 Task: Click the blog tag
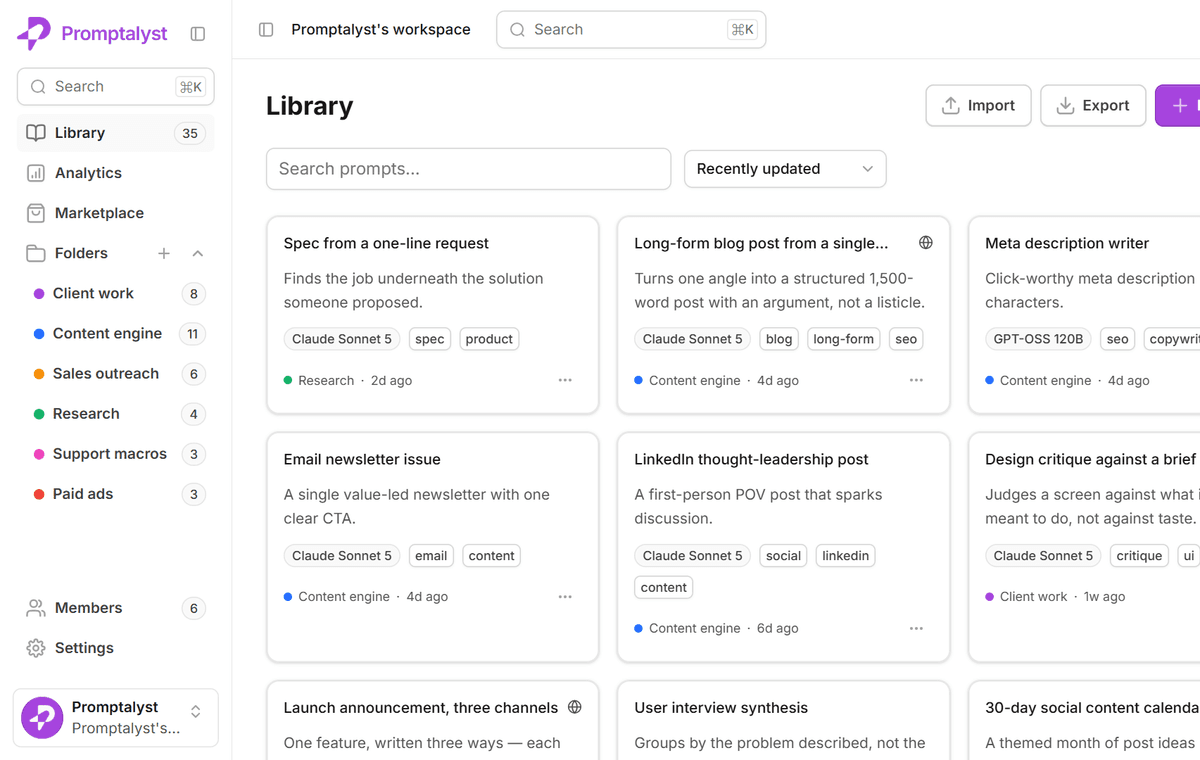click(779, 339)
